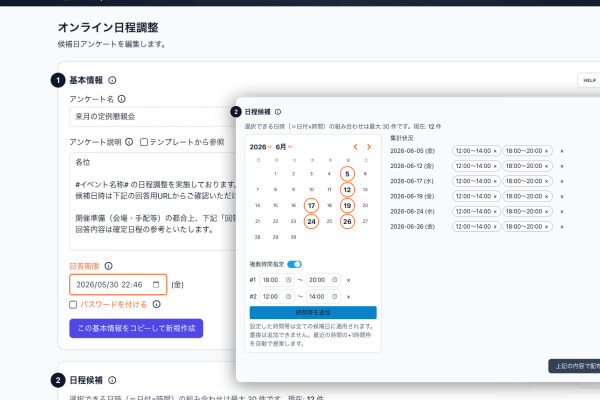
Task: Click info icon beside パスワードを付ける
Action: pyautogui.click(x=157, y=304)
